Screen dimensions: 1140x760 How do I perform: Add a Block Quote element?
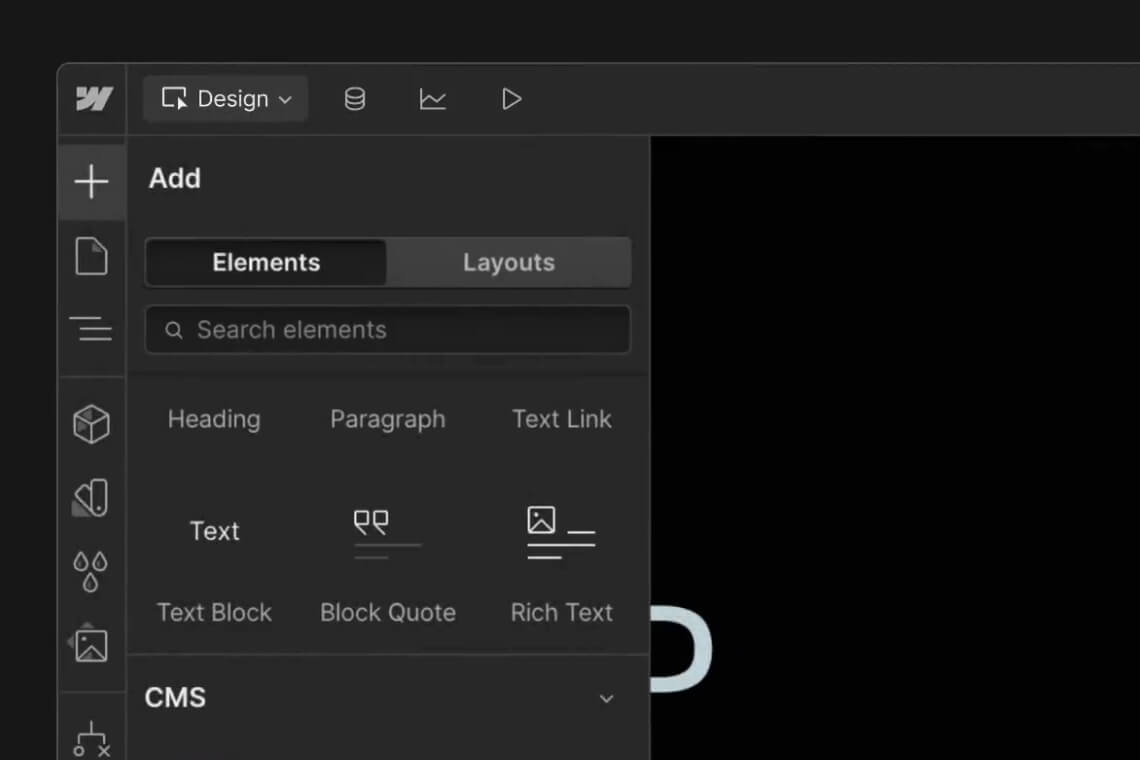(x=388, y=559)
